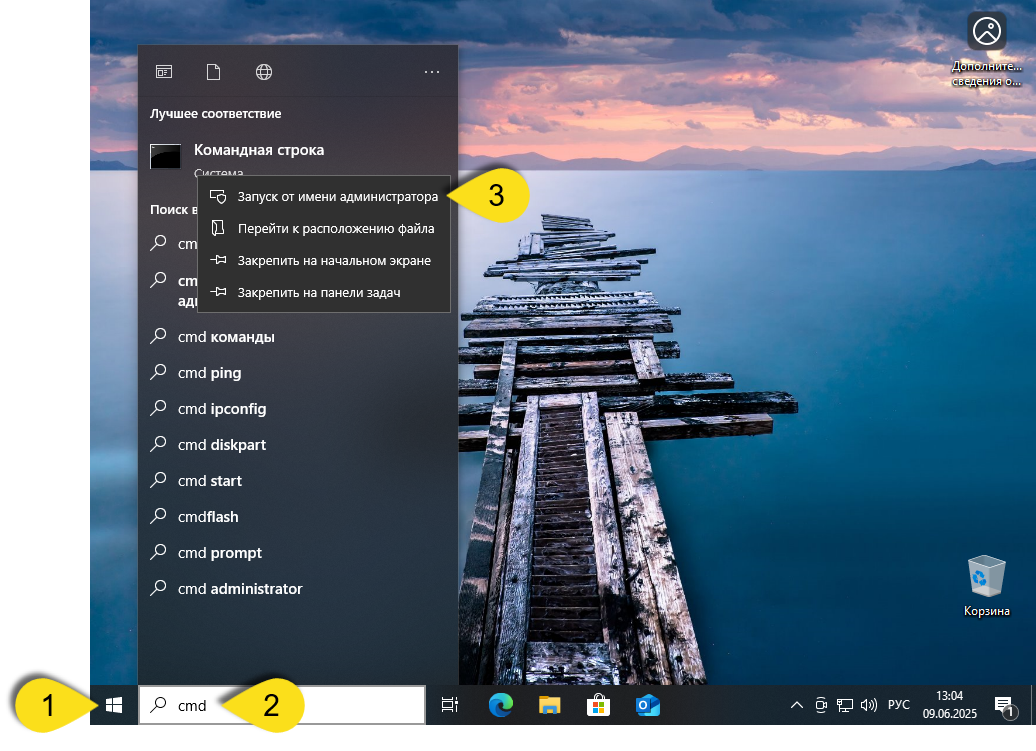The height and width of the screenshot is (751, 1036).
Task: Click the Task View icon on taskbar
Action: (x=449, y=705)
